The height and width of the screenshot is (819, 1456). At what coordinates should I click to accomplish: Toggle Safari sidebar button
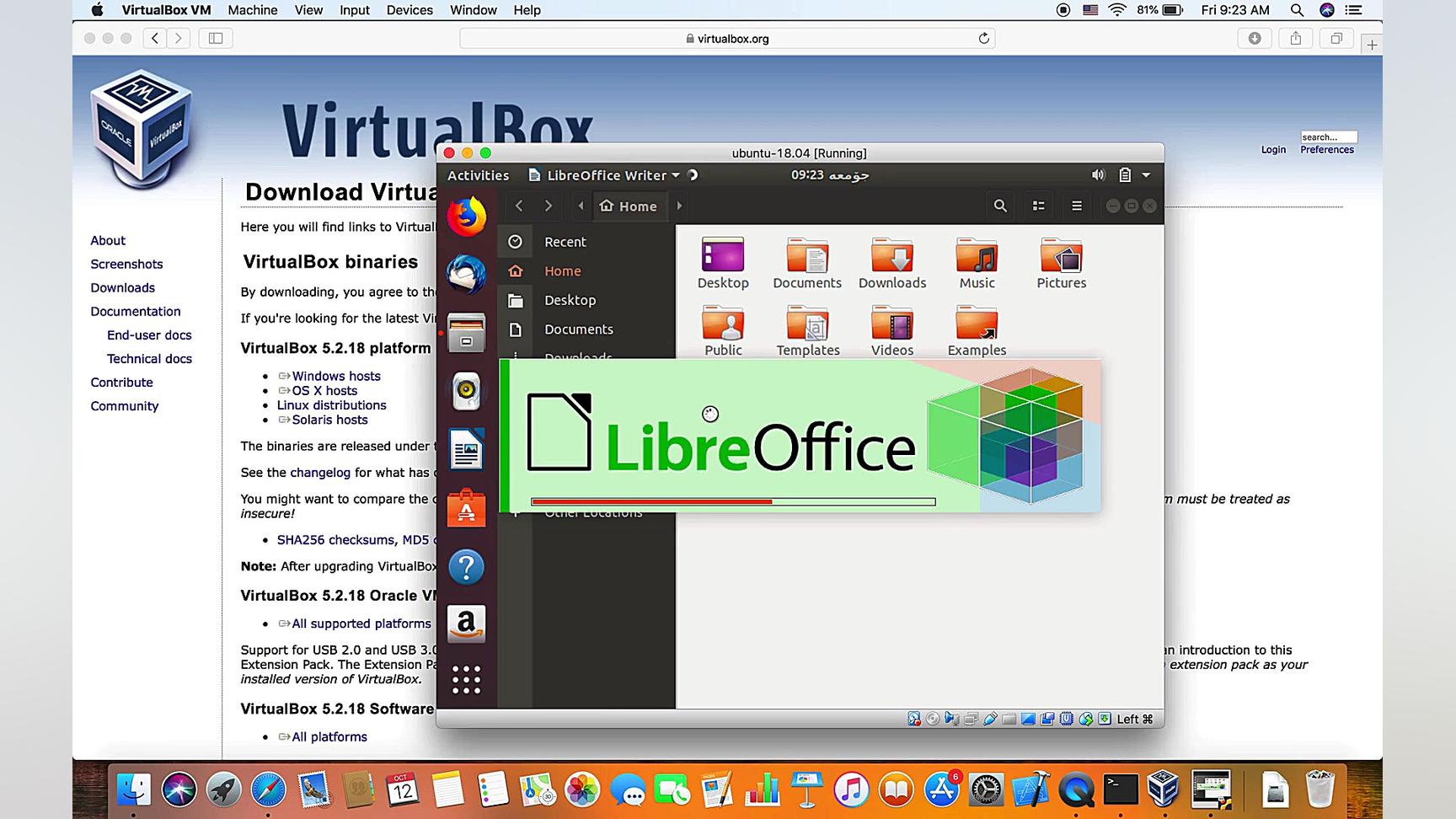[216, 38]
